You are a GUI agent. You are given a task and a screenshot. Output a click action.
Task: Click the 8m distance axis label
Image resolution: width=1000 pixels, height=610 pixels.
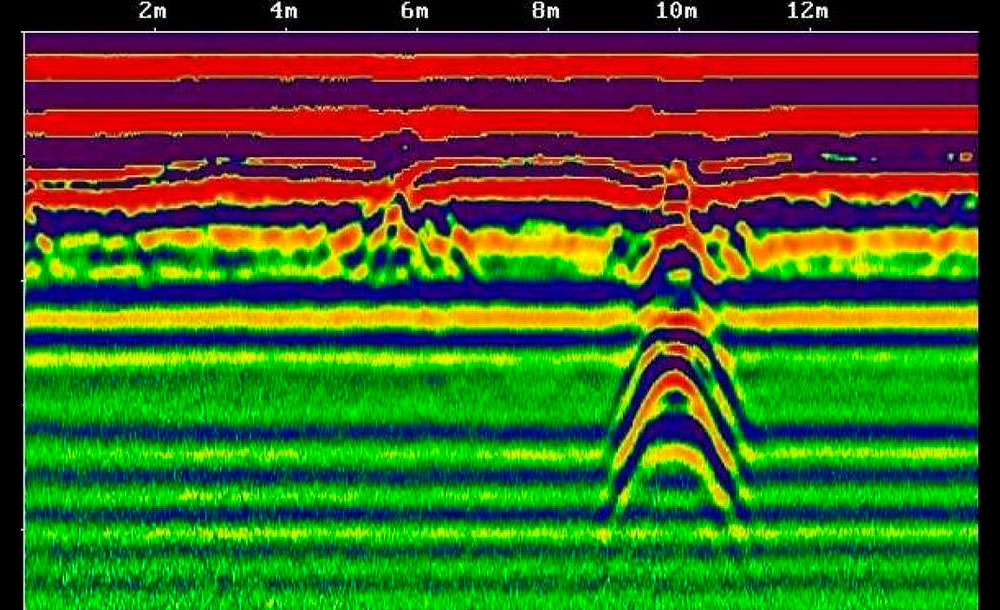546,12
